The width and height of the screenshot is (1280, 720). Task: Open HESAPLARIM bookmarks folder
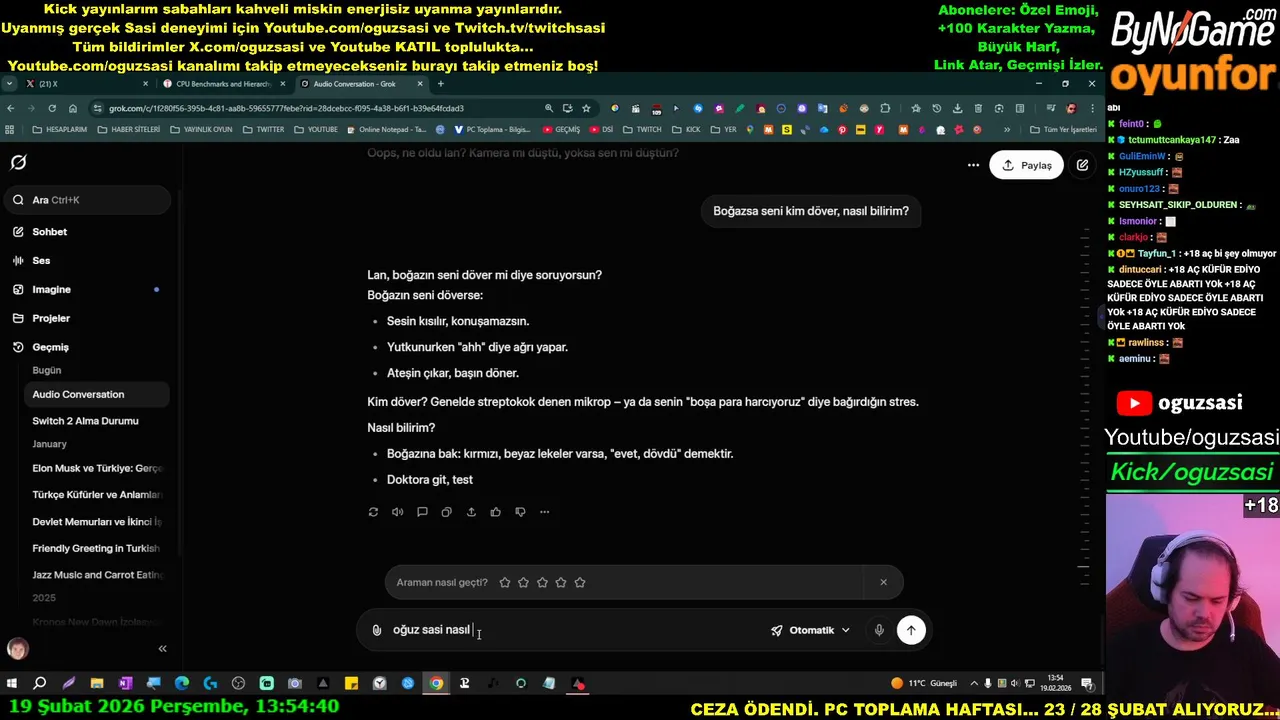pos(59,130)
